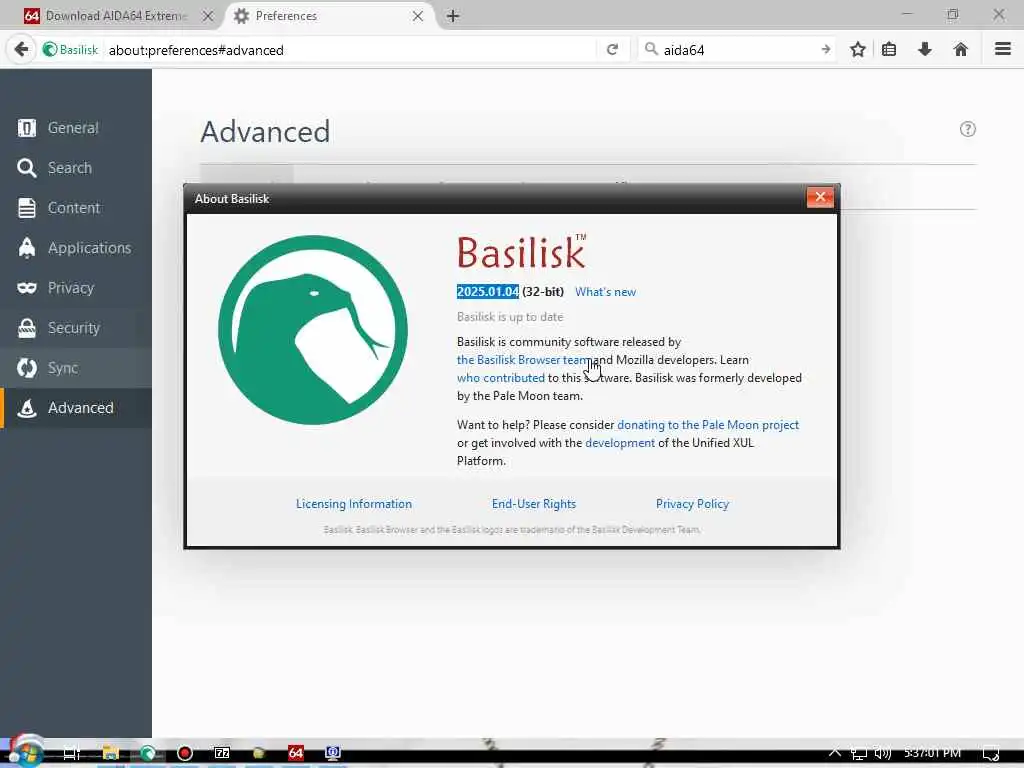Screen dimensions: 1024x768
Task: Open Privacy preferences section
Action: point(76,287)
